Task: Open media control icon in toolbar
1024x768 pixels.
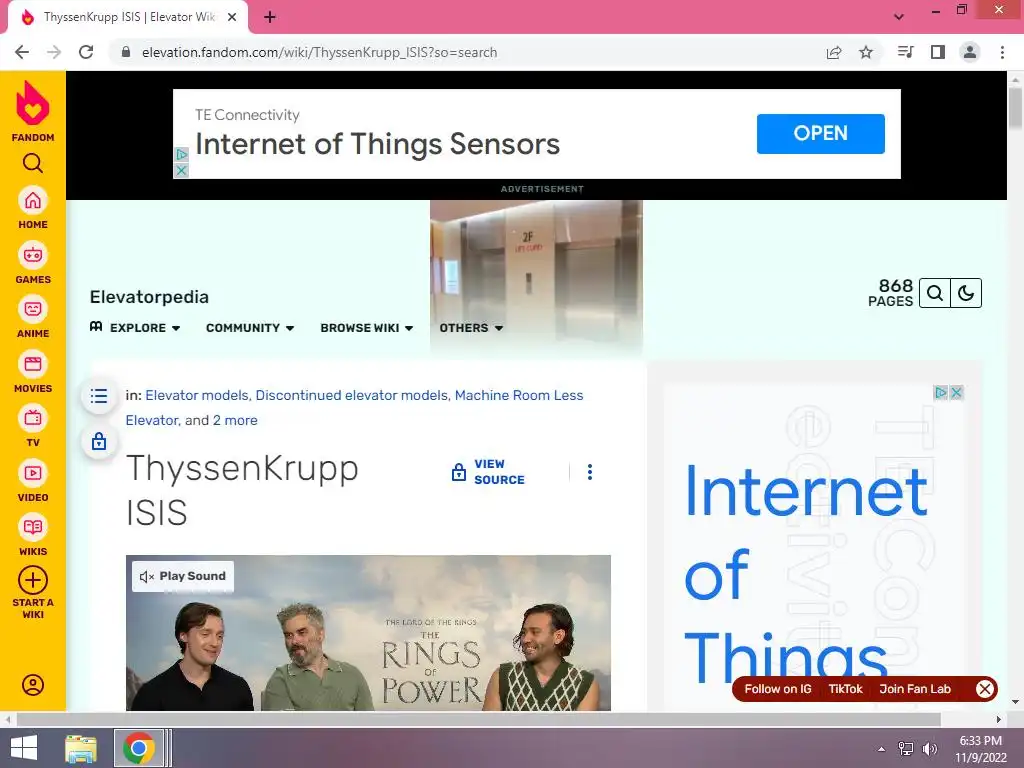Action: 905,52
